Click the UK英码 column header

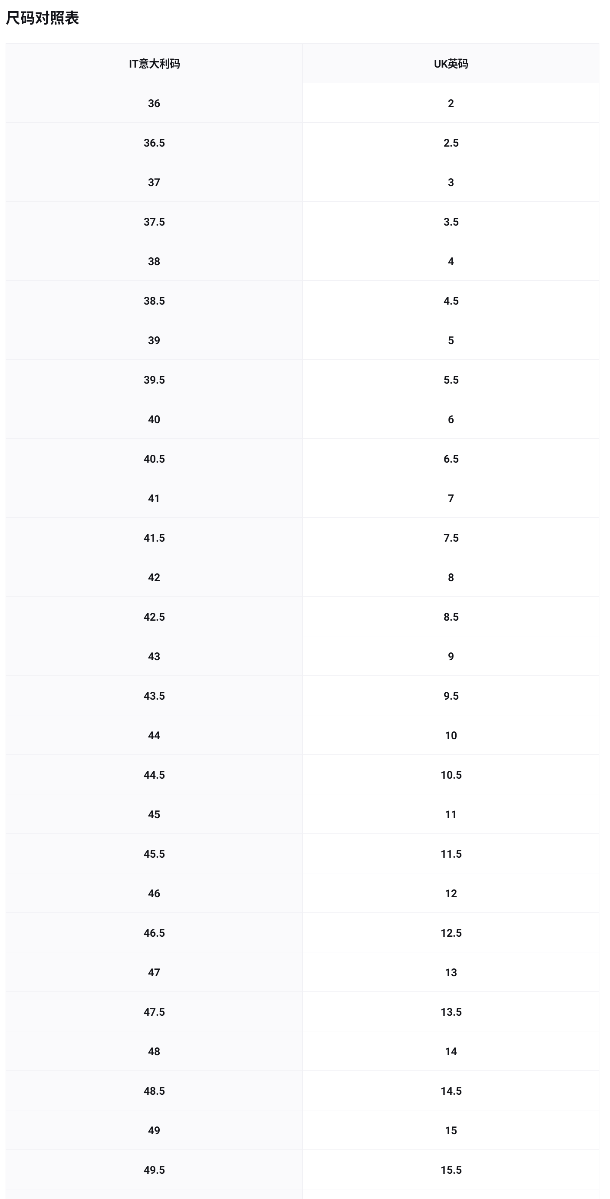tap(451, 64)
